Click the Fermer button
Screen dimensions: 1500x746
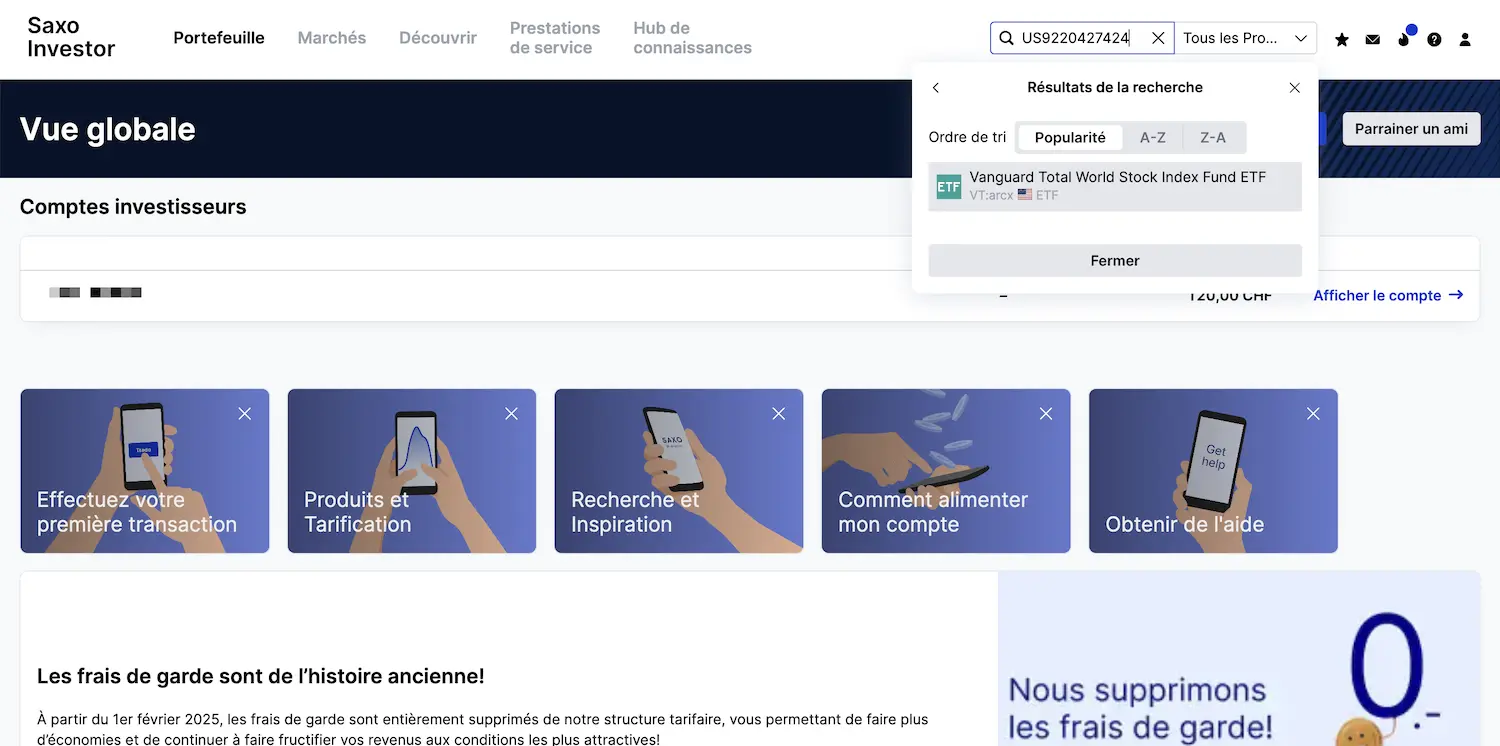coord(1115,260)
